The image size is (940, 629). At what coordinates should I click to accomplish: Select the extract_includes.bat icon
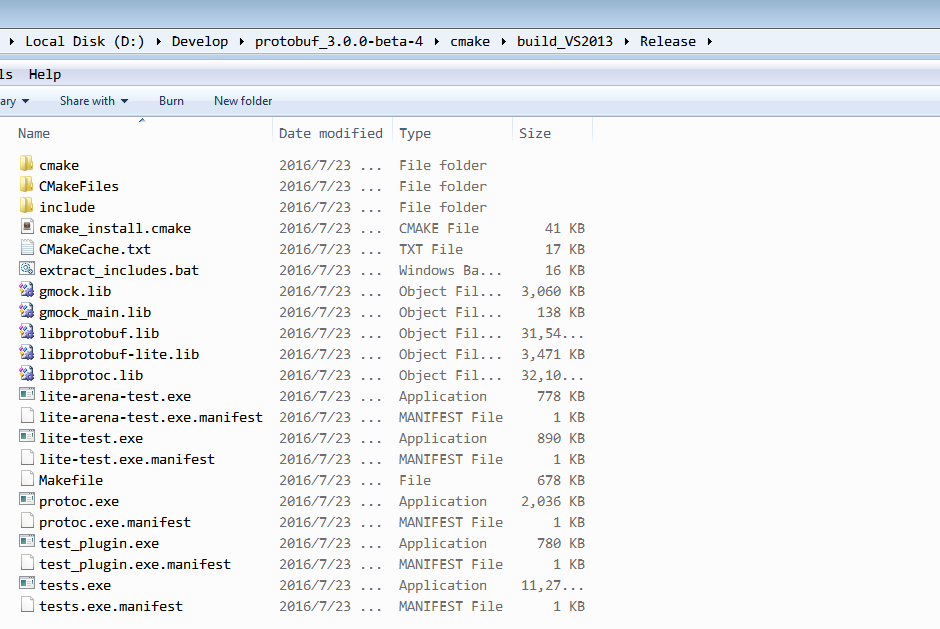point(26,269)
